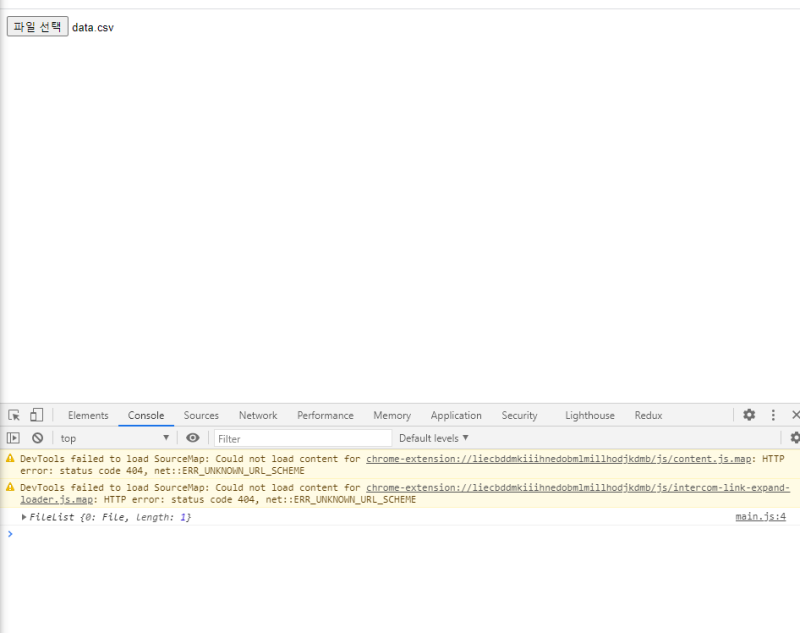Toggle the device toolbar icon
Image resolution: width=800 pixels, height=633 pixels.
click(35, 414)
